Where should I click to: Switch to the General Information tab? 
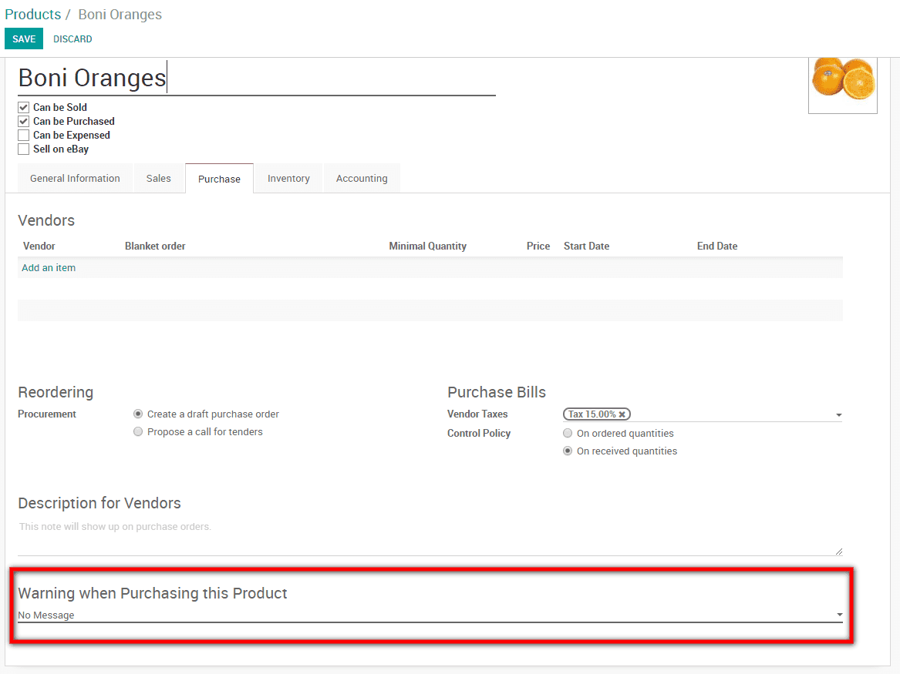coord(74,178)
